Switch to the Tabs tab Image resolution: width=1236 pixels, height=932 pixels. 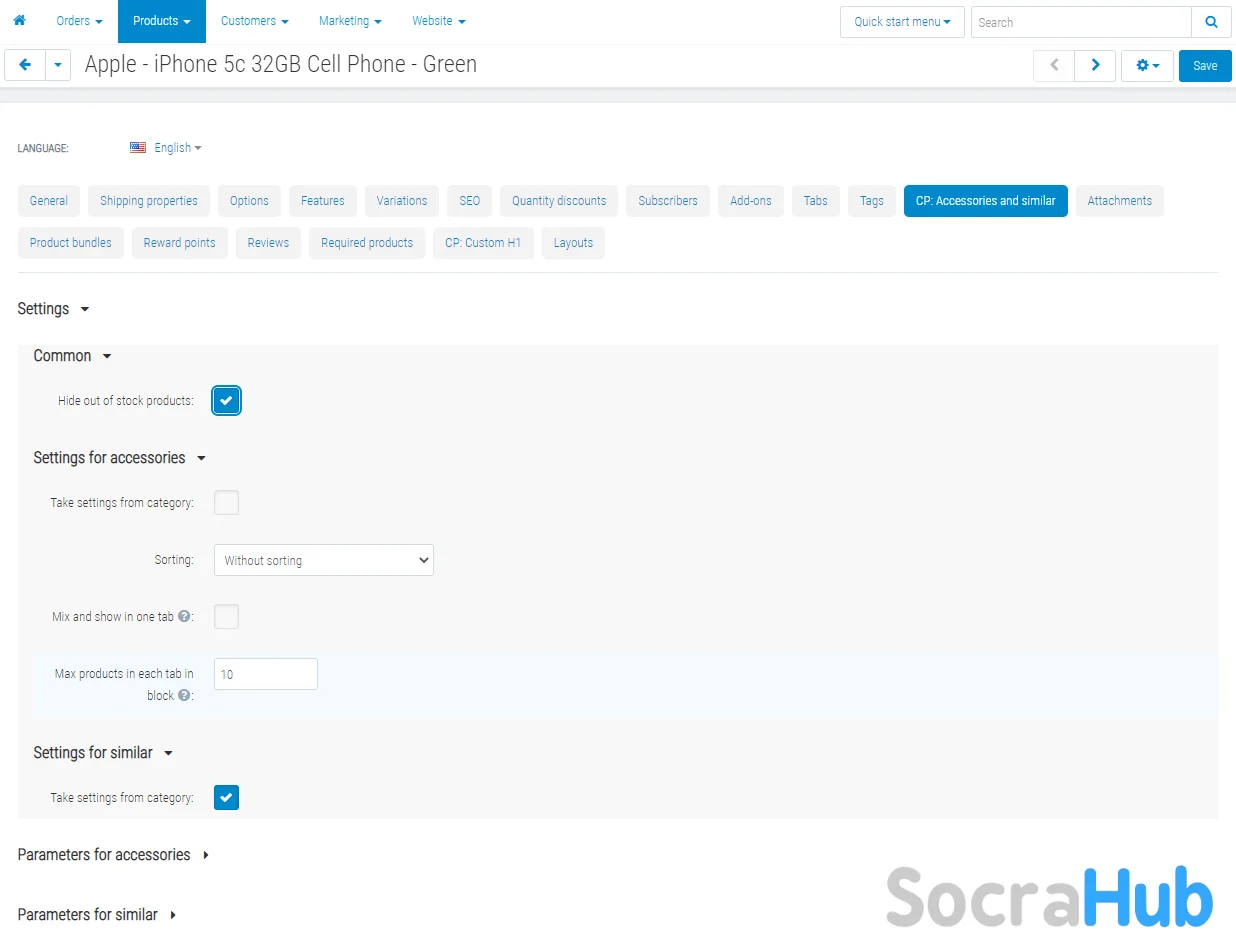coord(816,201)
